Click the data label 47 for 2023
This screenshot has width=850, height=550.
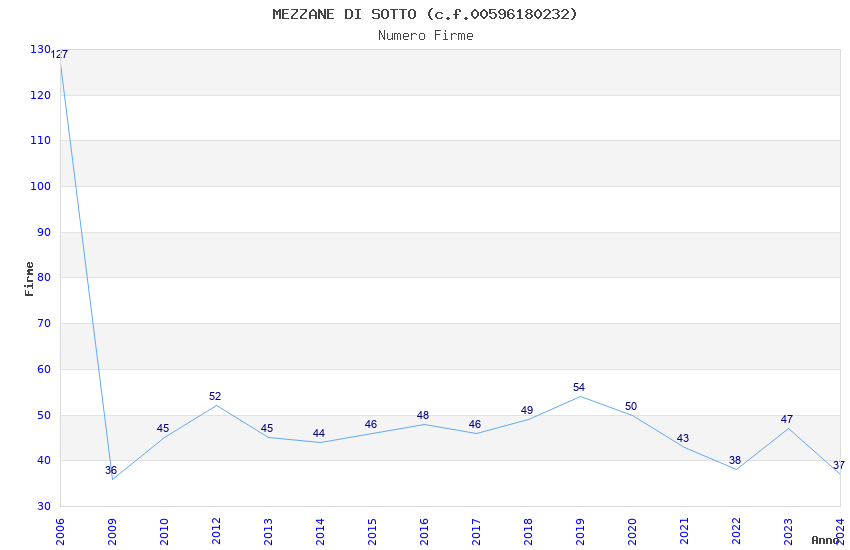787,419
